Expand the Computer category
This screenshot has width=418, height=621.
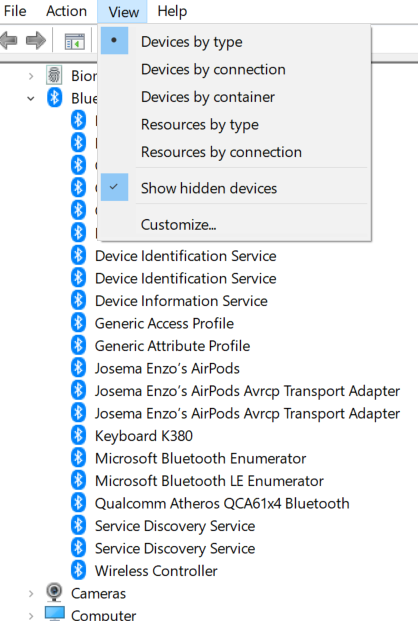(31, 615)
